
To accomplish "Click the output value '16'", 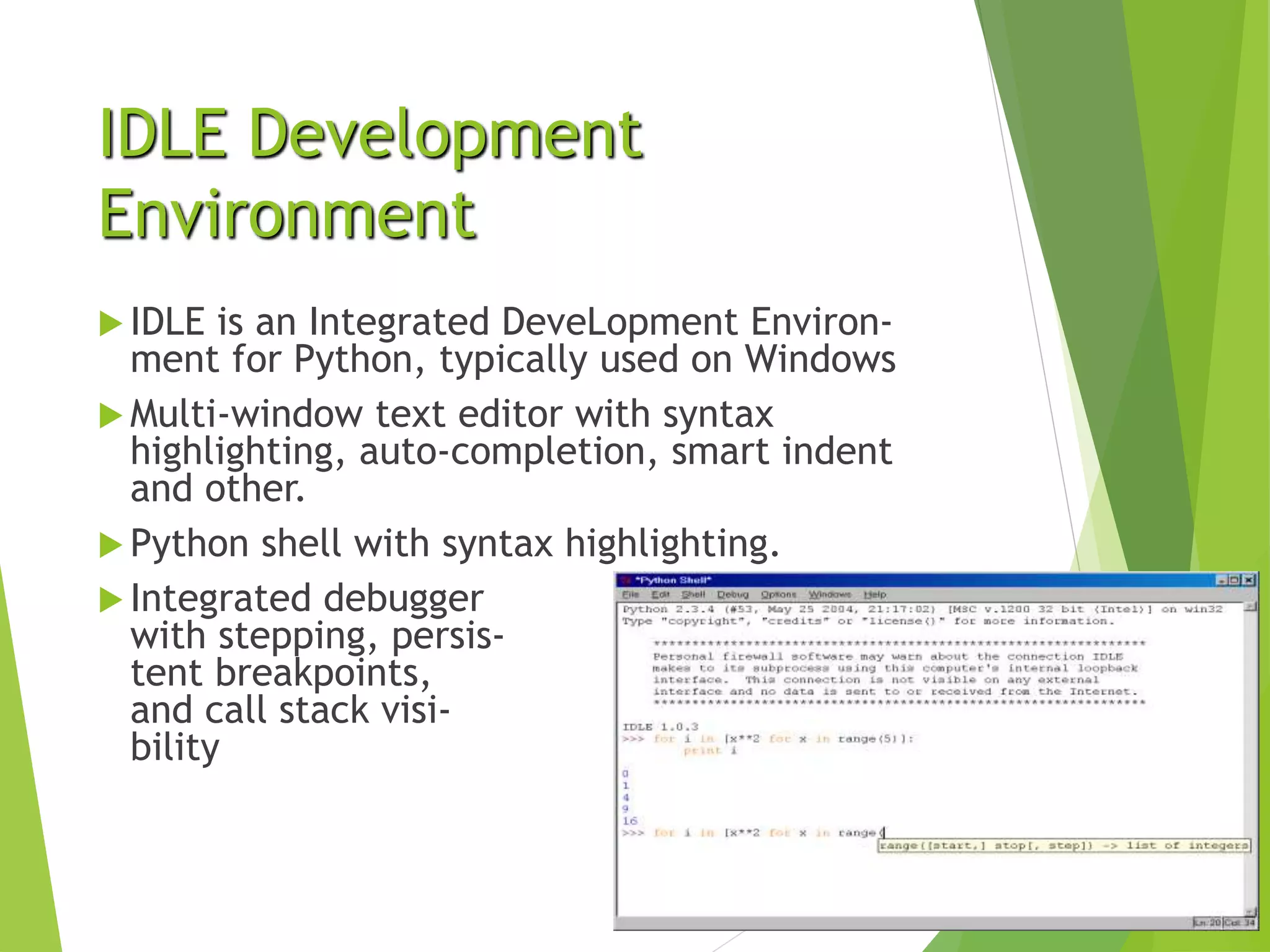I will [x=629, y=821].
